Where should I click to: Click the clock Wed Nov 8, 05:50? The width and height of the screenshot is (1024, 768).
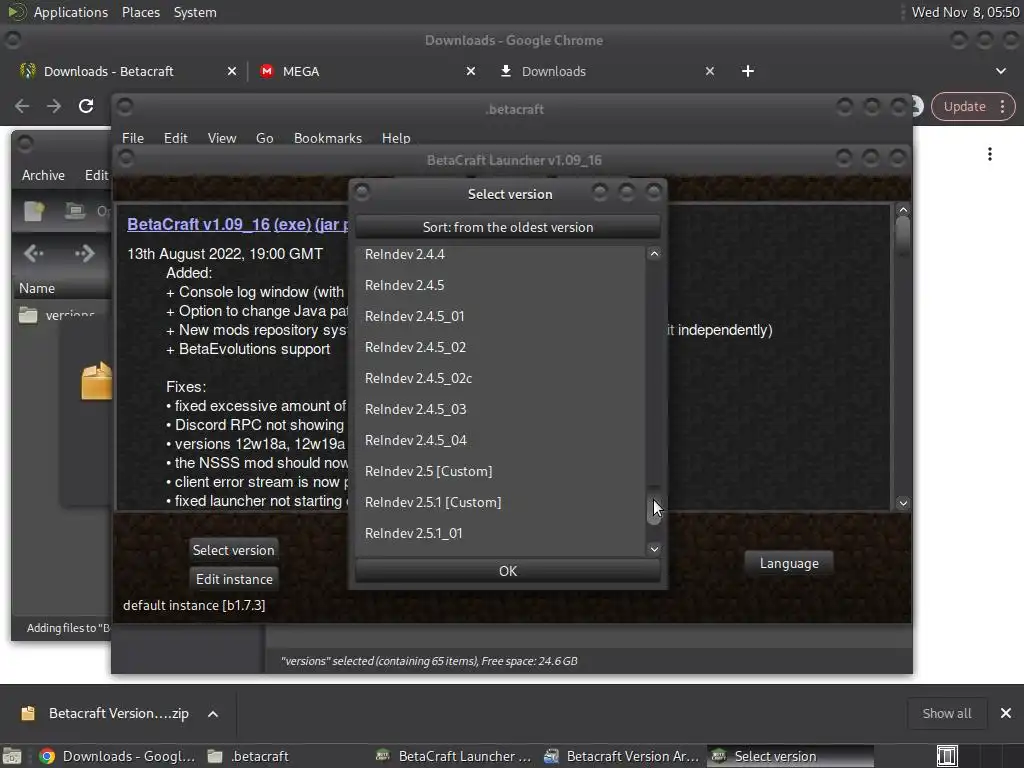click(965, 12)
